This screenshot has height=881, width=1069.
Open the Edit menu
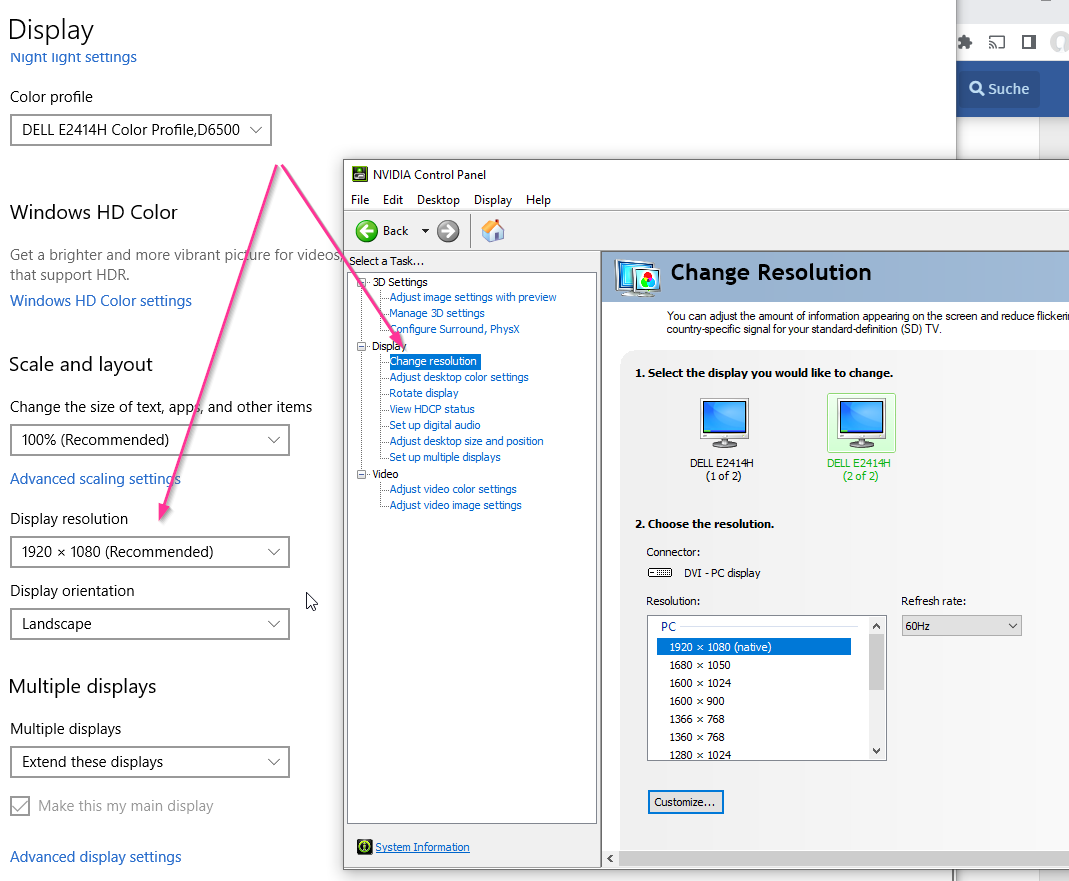[393, 200]
